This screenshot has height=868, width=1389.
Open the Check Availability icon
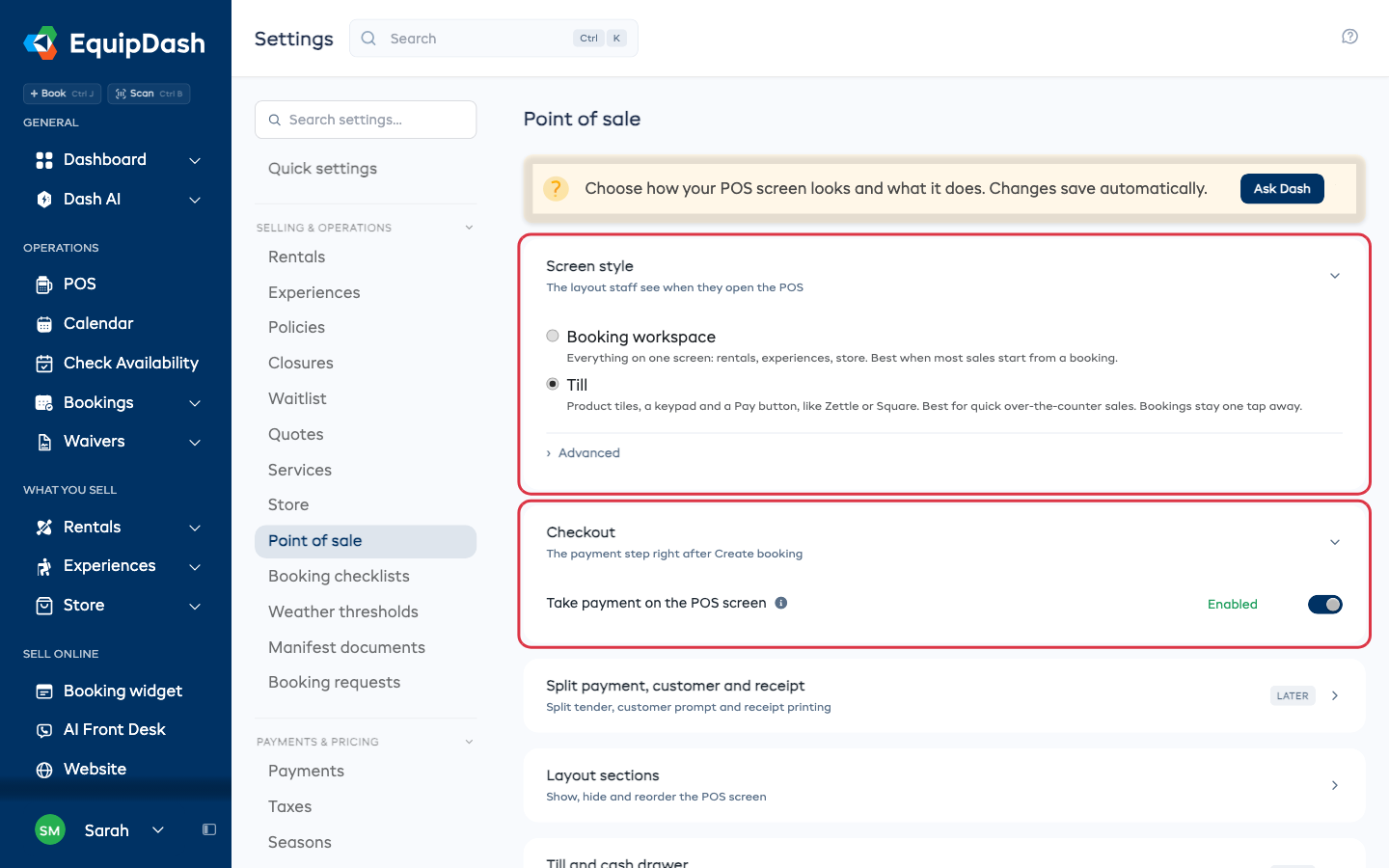(44, 364)
